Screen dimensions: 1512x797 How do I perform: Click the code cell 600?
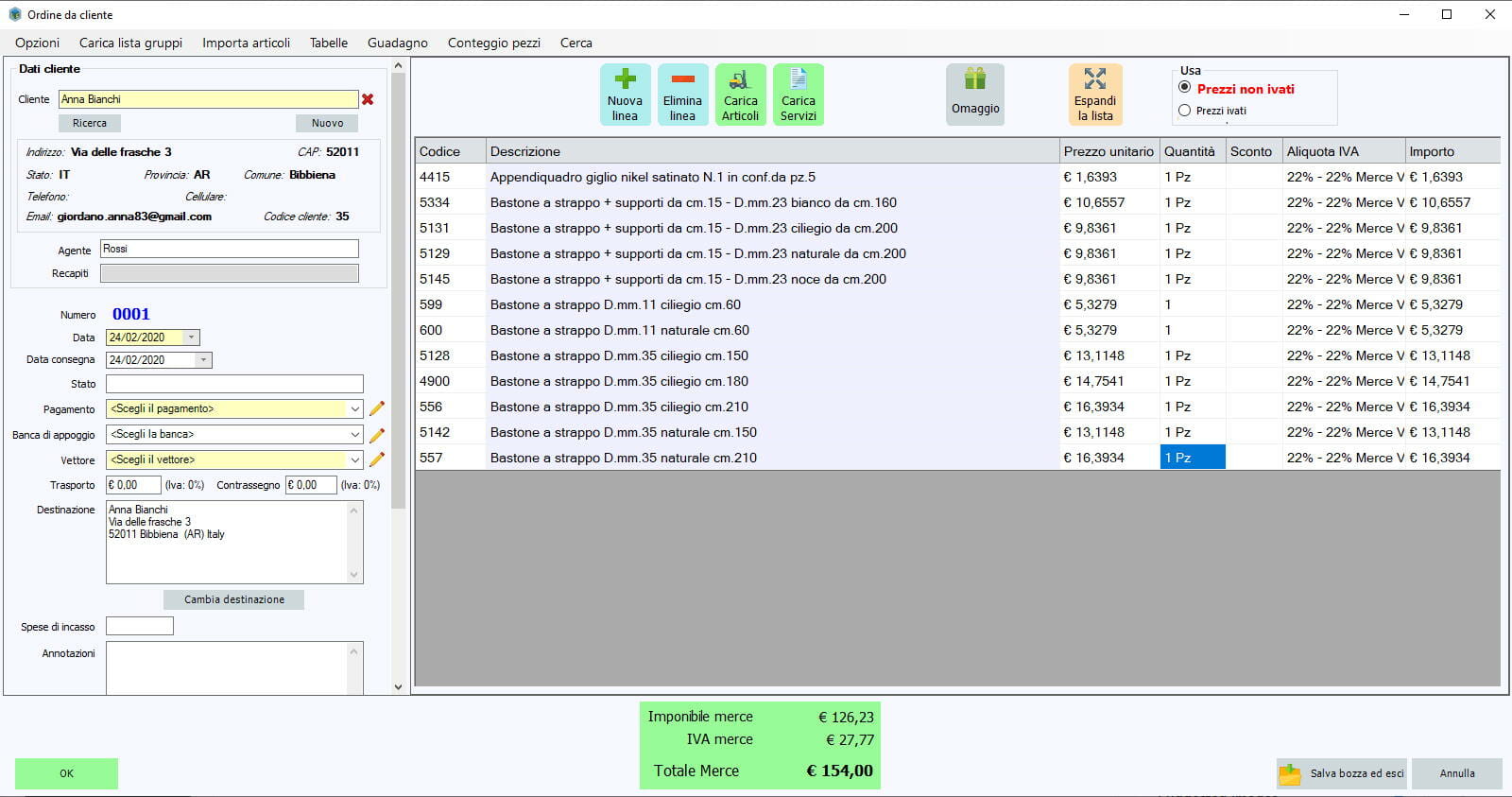(451, 330)
